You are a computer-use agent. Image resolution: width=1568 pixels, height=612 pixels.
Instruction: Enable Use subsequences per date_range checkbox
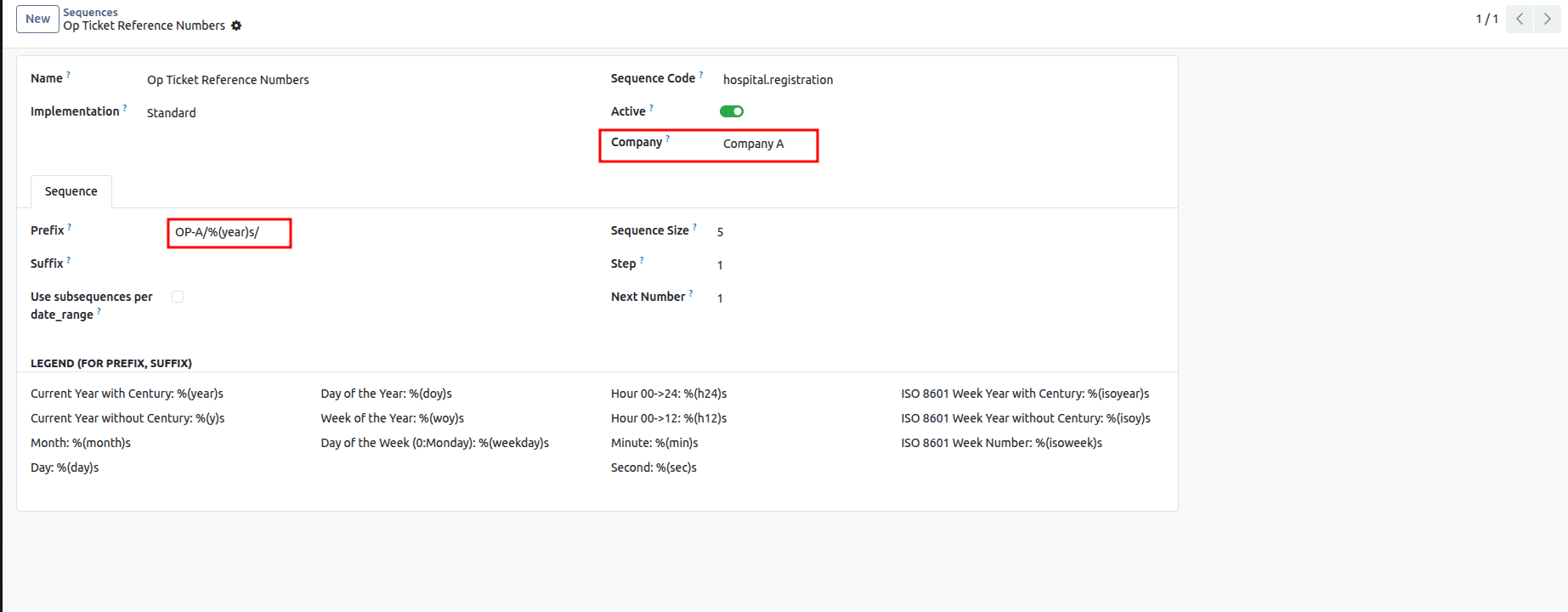click(178, 297)
